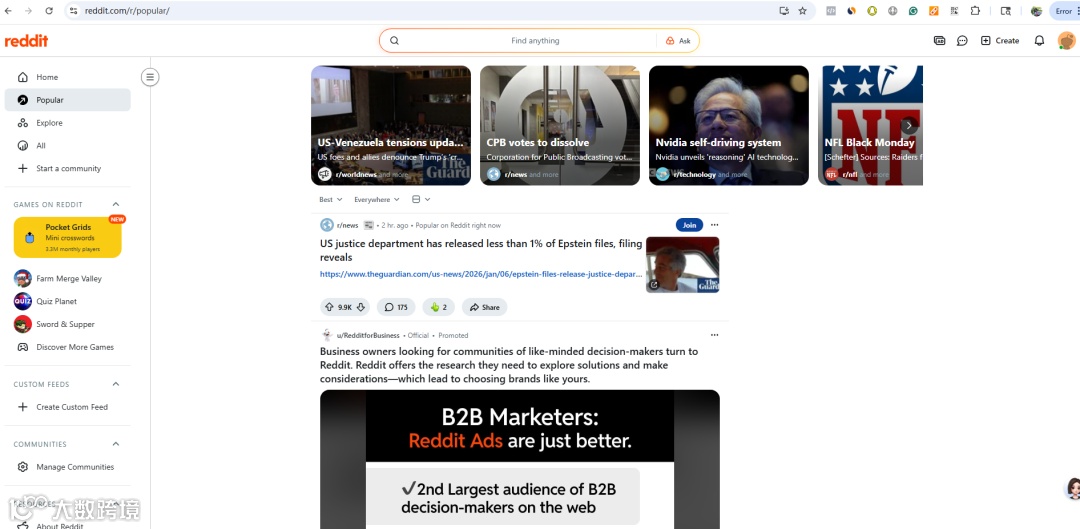This screenshot has height=529, width=1080.
Task: Open the Everywhere location dropdown
Action: 376,200
